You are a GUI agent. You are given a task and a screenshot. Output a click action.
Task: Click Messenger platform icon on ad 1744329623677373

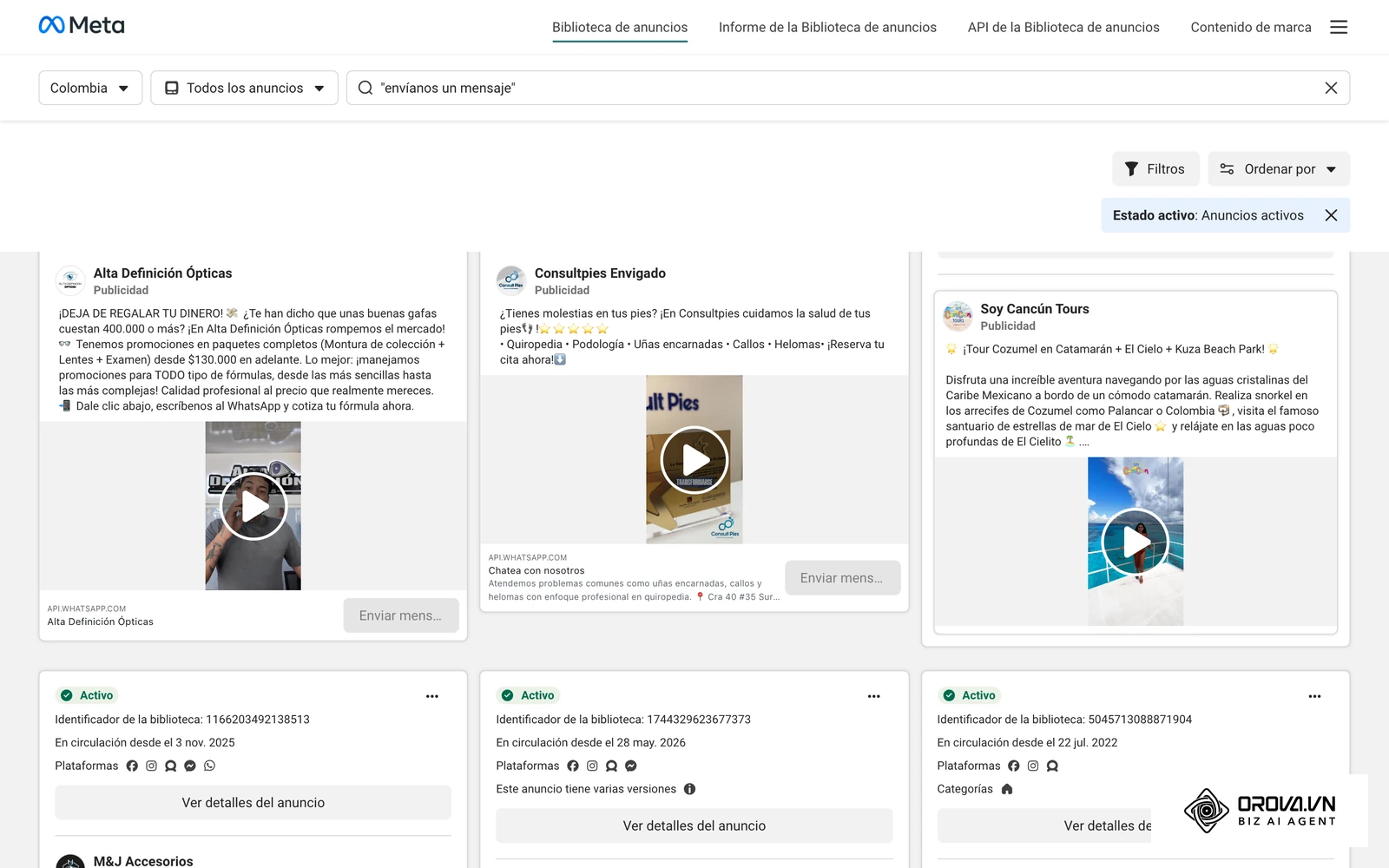tap(631, 766)
